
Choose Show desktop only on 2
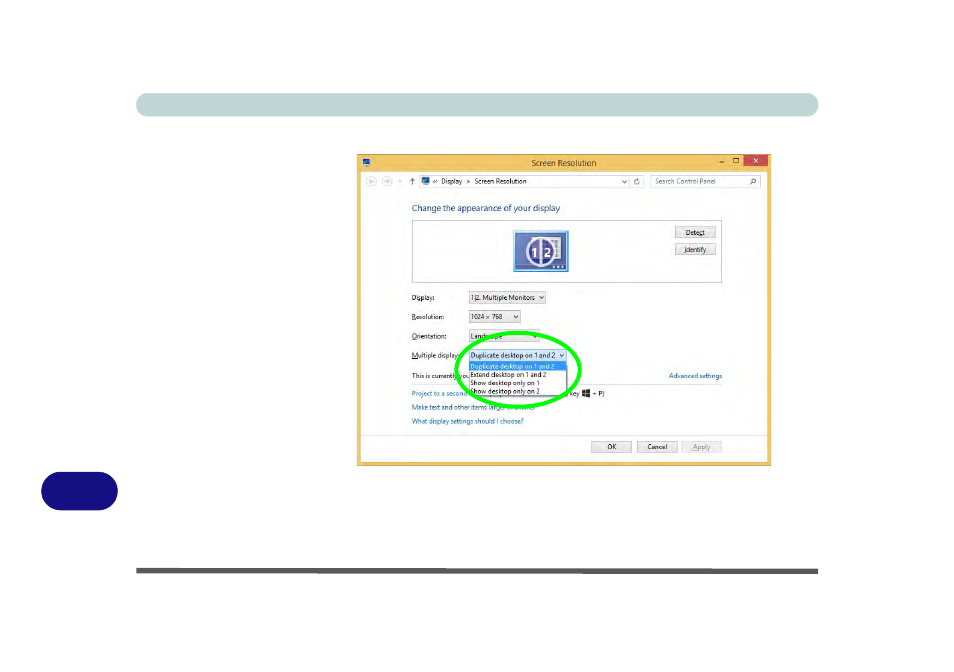point(518,391)
